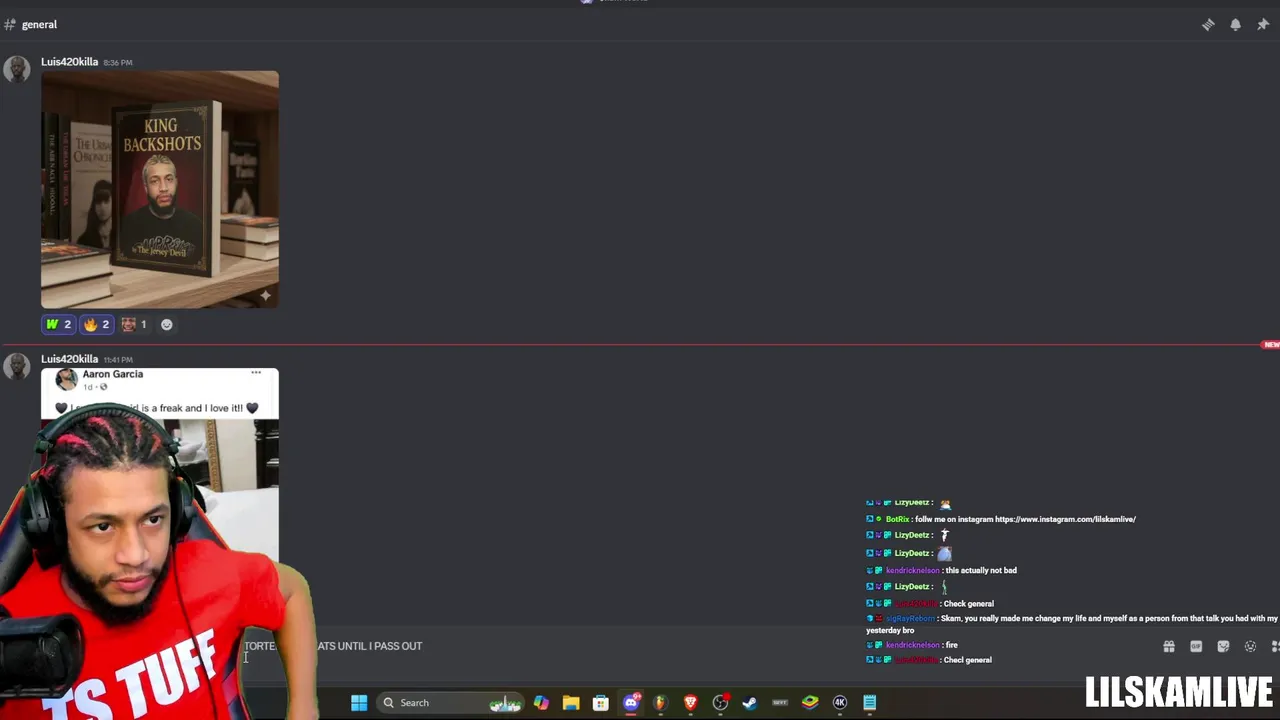The height and width of the screenshot is (720, 1280).
Task: Click Luis420killa username on 8:36 PM message
Action: (x=69, y=62)
